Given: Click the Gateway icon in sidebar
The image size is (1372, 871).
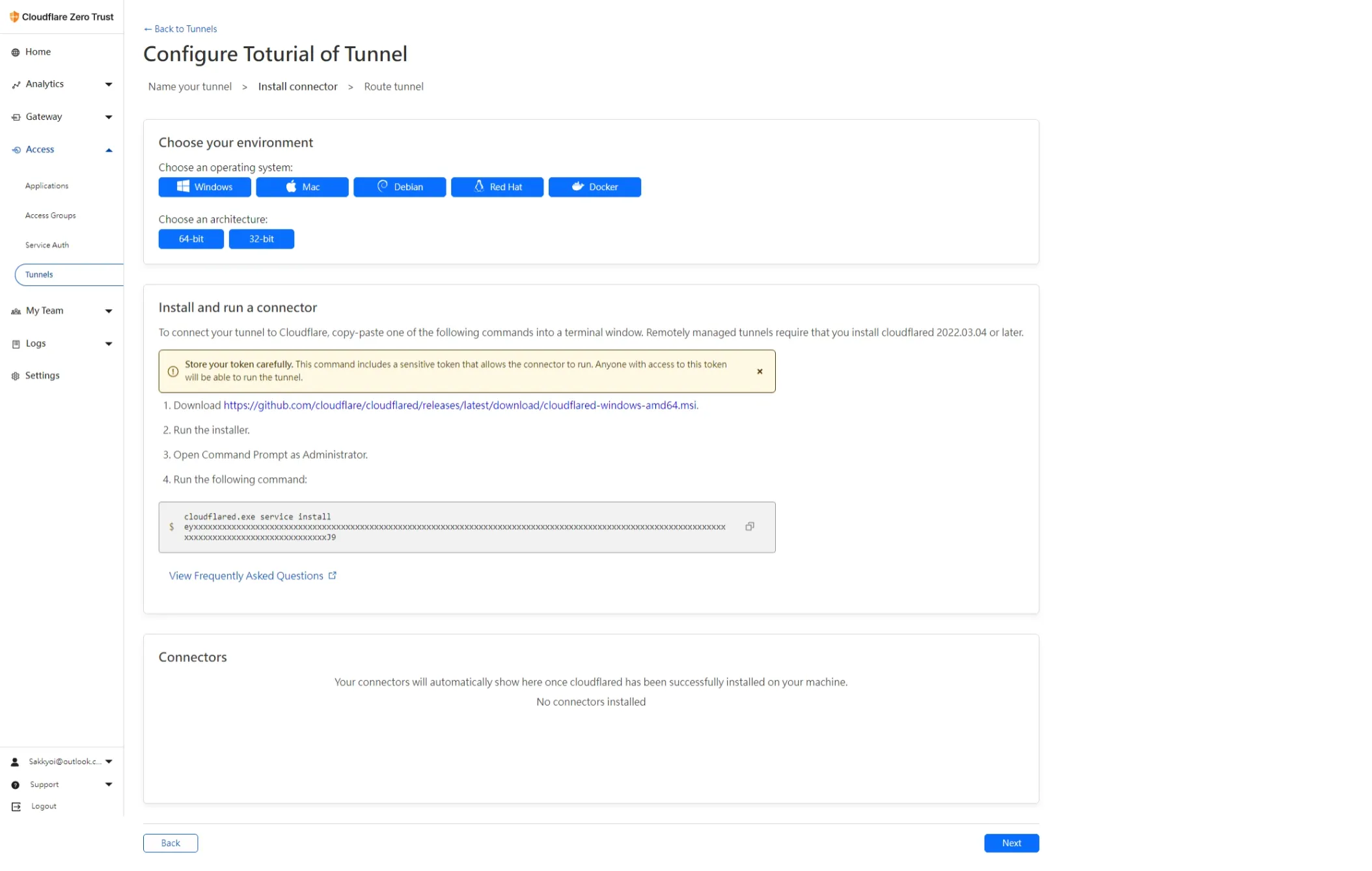Looking at the screenshot, I should pos(16,117).
